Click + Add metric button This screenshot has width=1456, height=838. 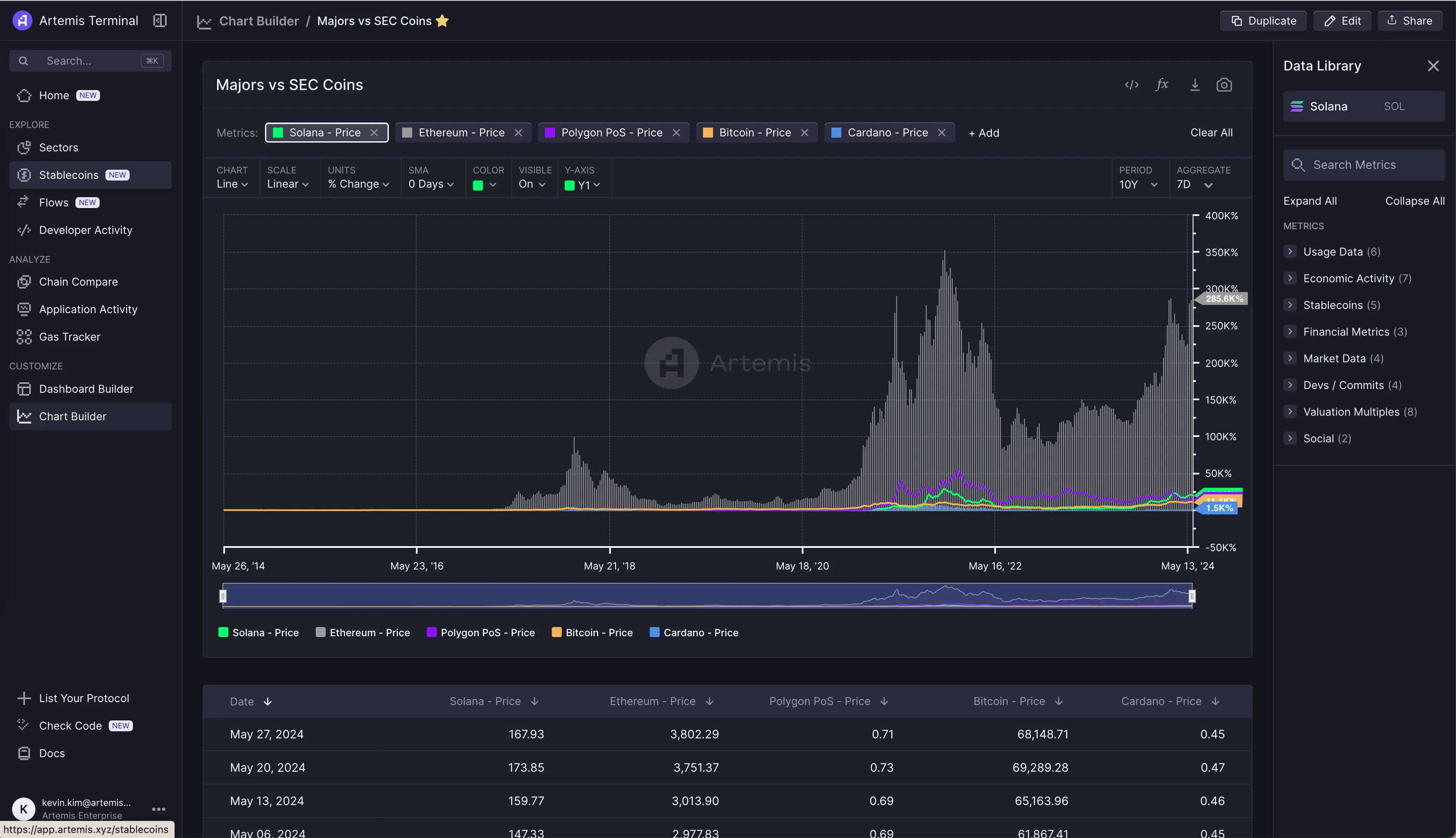coord(984,133)
